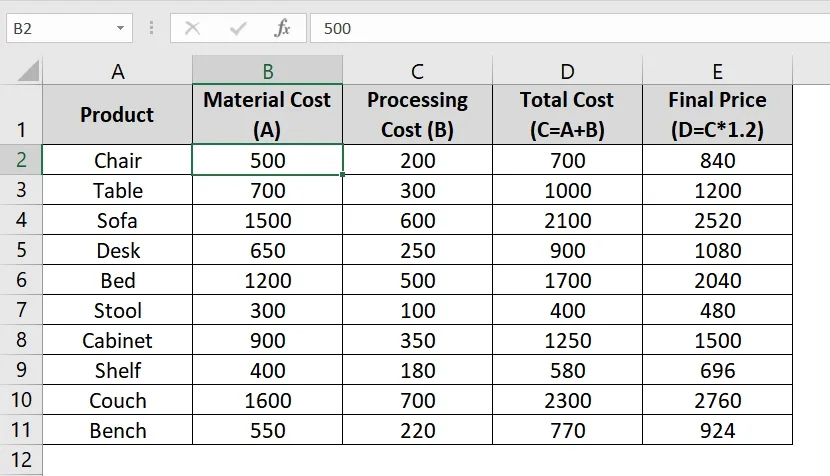Select column C header
This screenshot has width=830, height=476.
coord(417,70)
